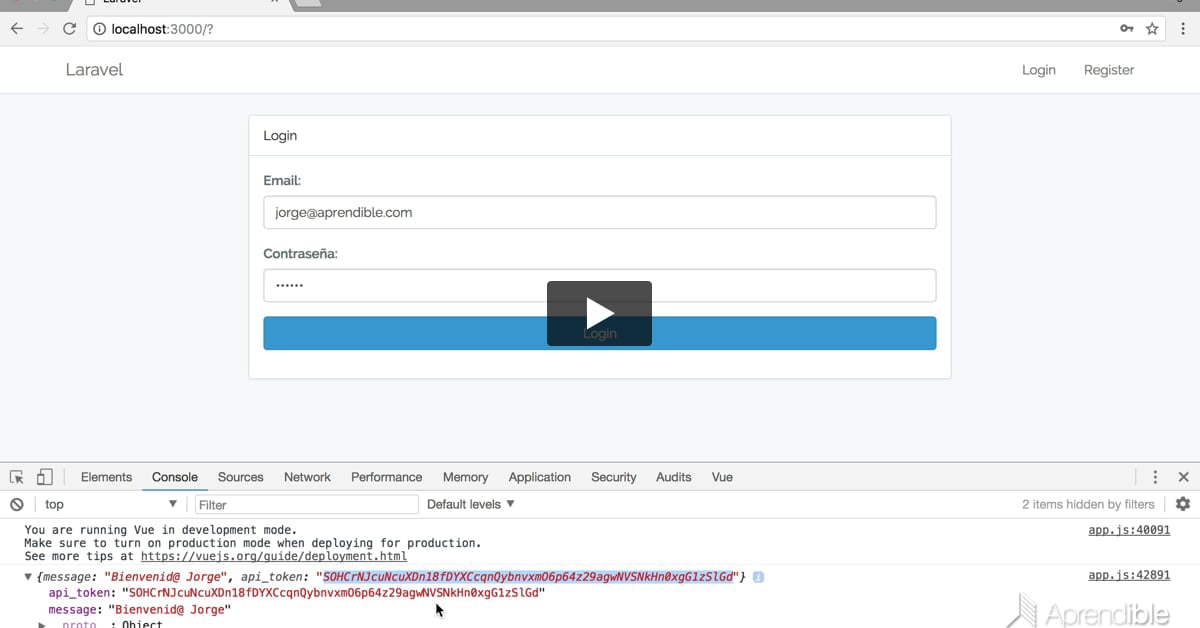The height and width of the screenshot is (628, 1200).
Task: Open the Register link in the navbar
Action: pos(1108,70)
